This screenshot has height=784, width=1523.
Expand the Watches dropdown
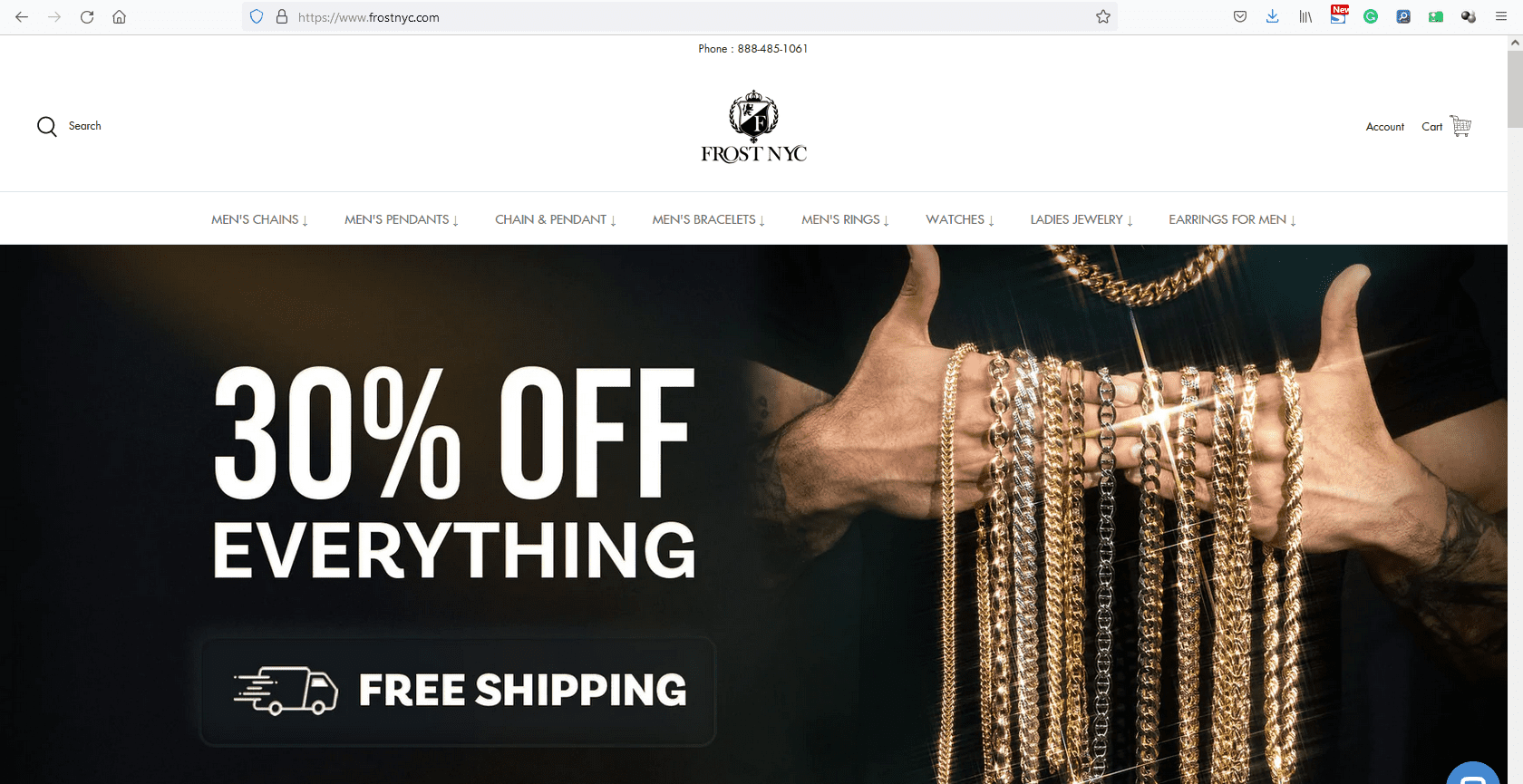point(960,219)
